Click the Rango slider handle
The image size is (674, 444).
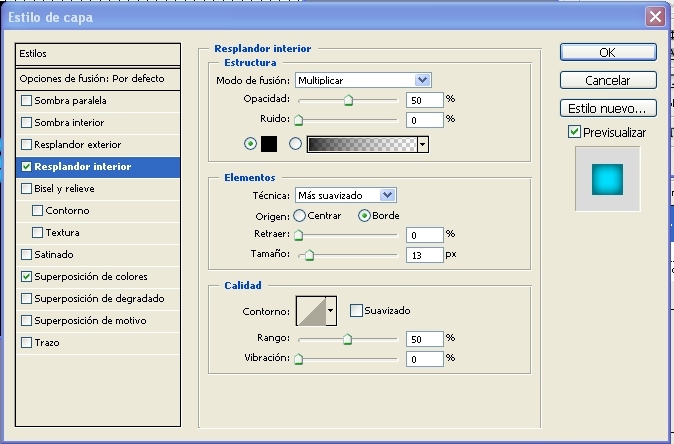point(347,339)
